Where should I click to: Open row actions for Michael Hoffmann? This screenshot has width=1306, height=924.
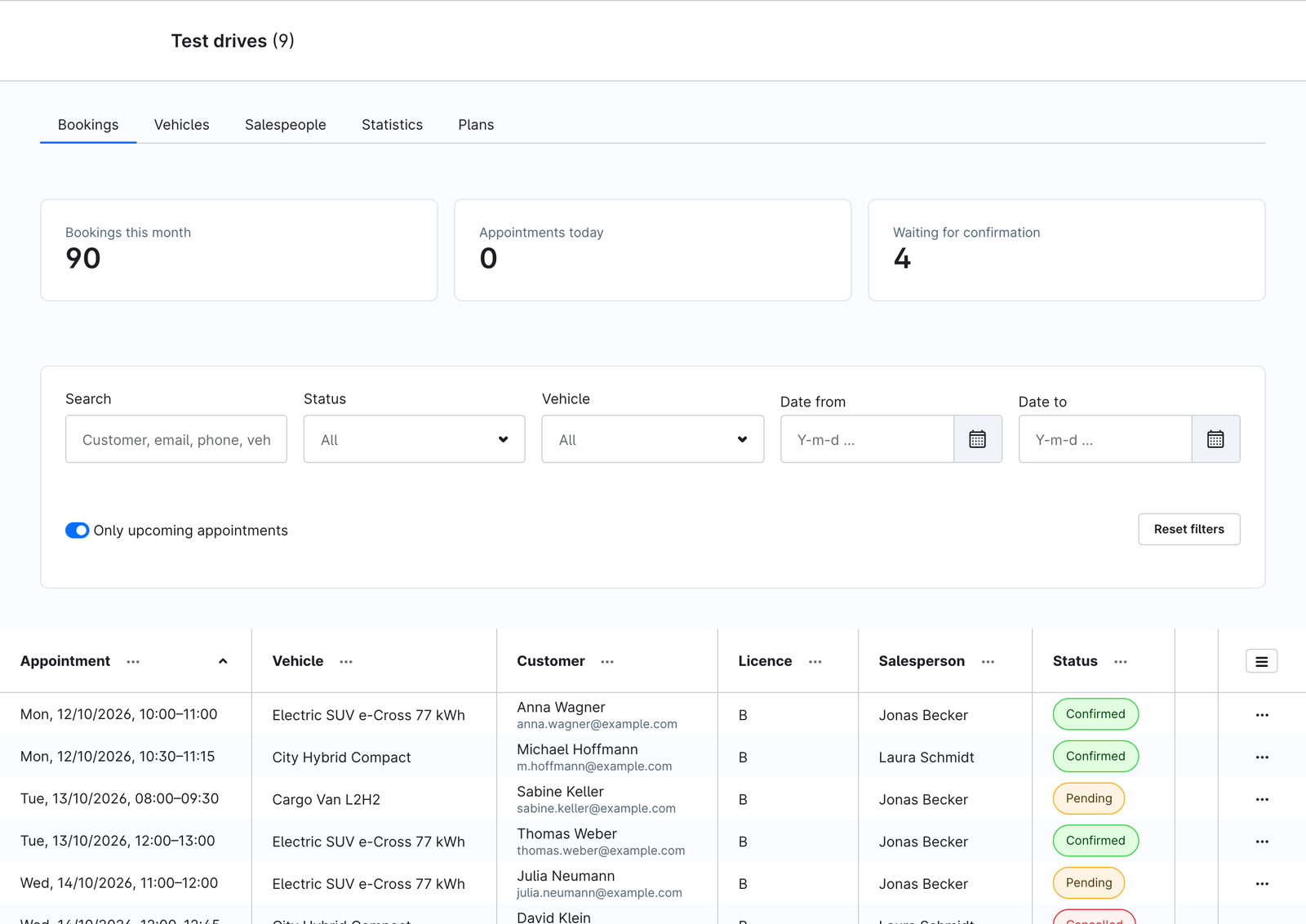[1262, 757]
